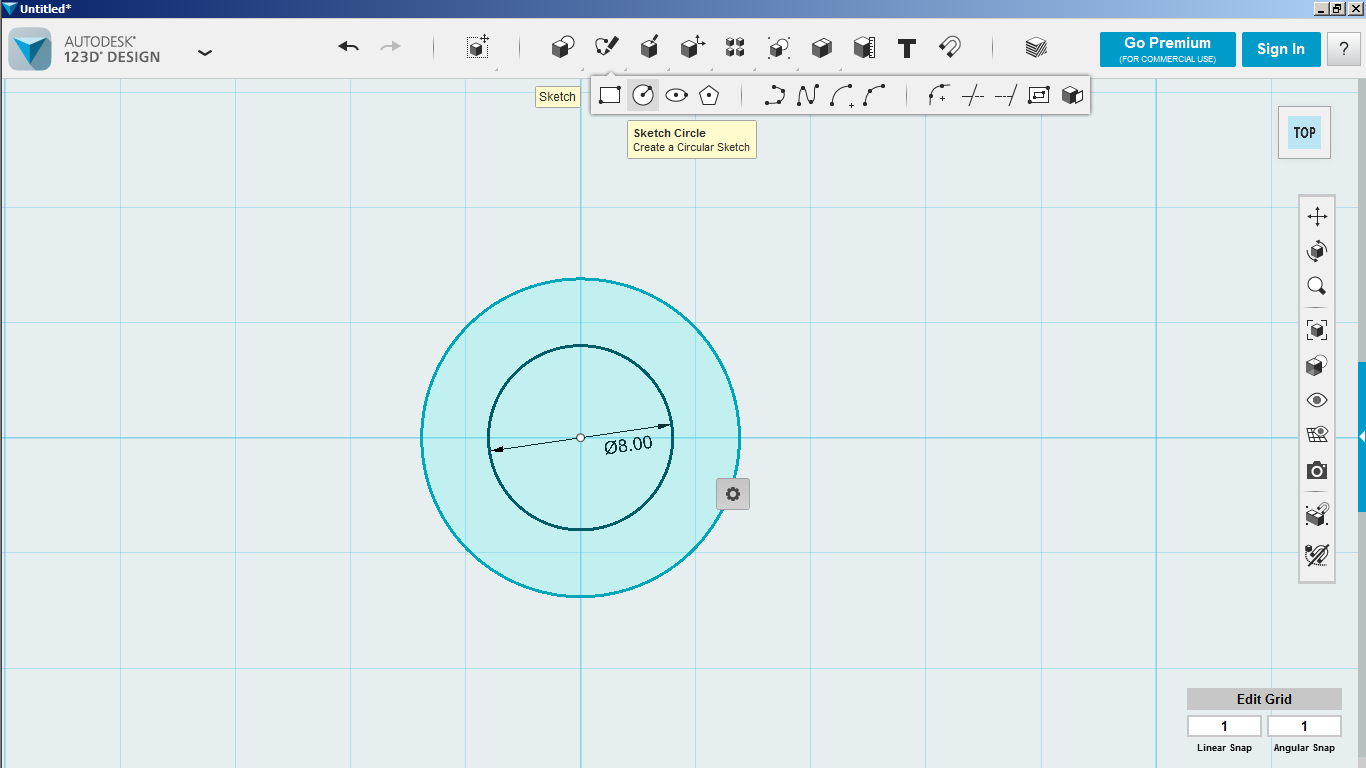Open the Primitives menu
The height and width of the screenshot is (768, 1366).
pyautogui.click(x=563, y=47)
